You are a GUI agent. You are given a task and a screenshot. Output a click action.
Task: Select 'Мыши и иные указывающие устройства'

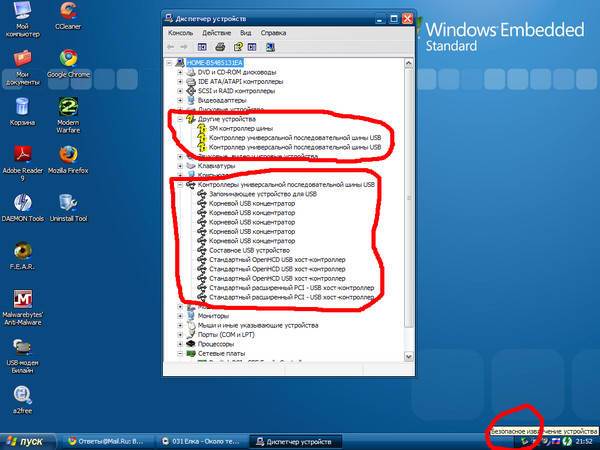pos(258,325)
